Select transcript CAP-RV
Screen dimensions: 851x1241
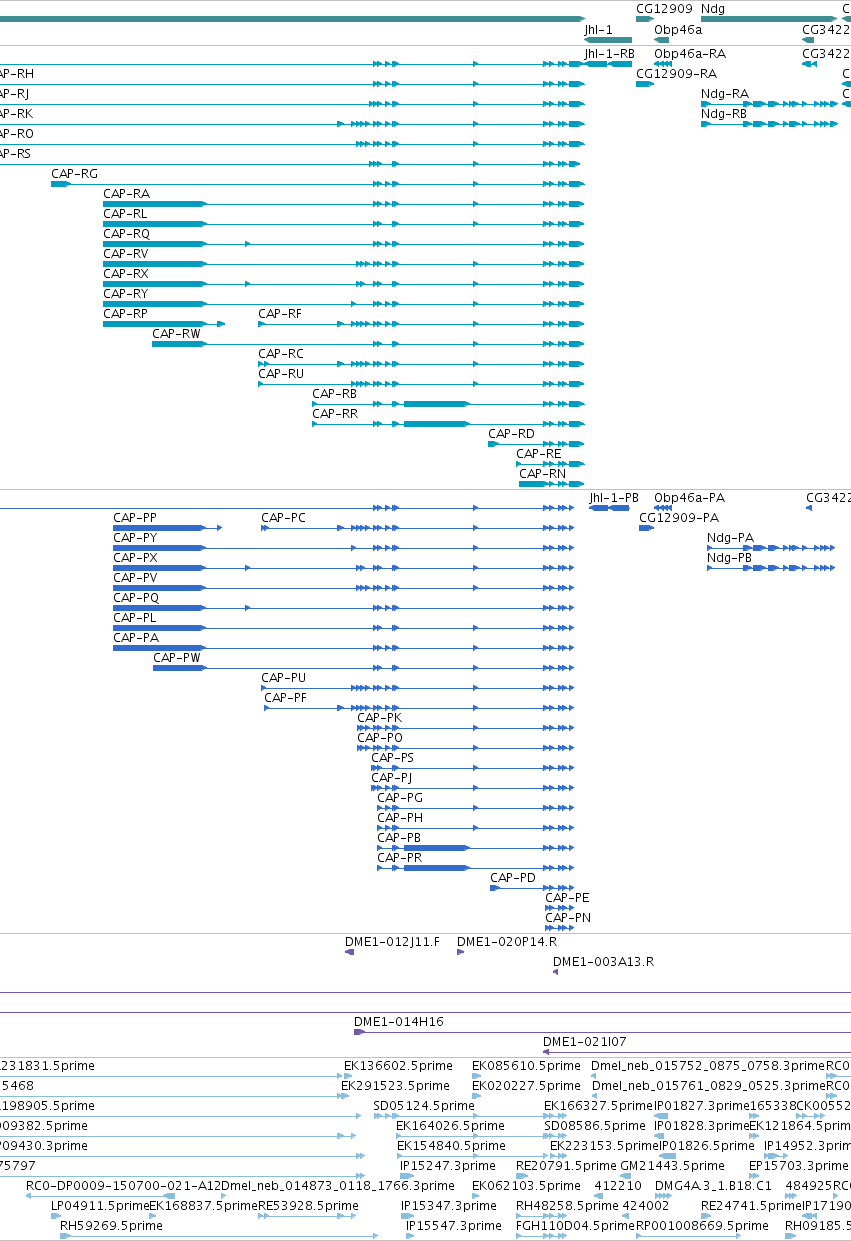click(126, 253)
